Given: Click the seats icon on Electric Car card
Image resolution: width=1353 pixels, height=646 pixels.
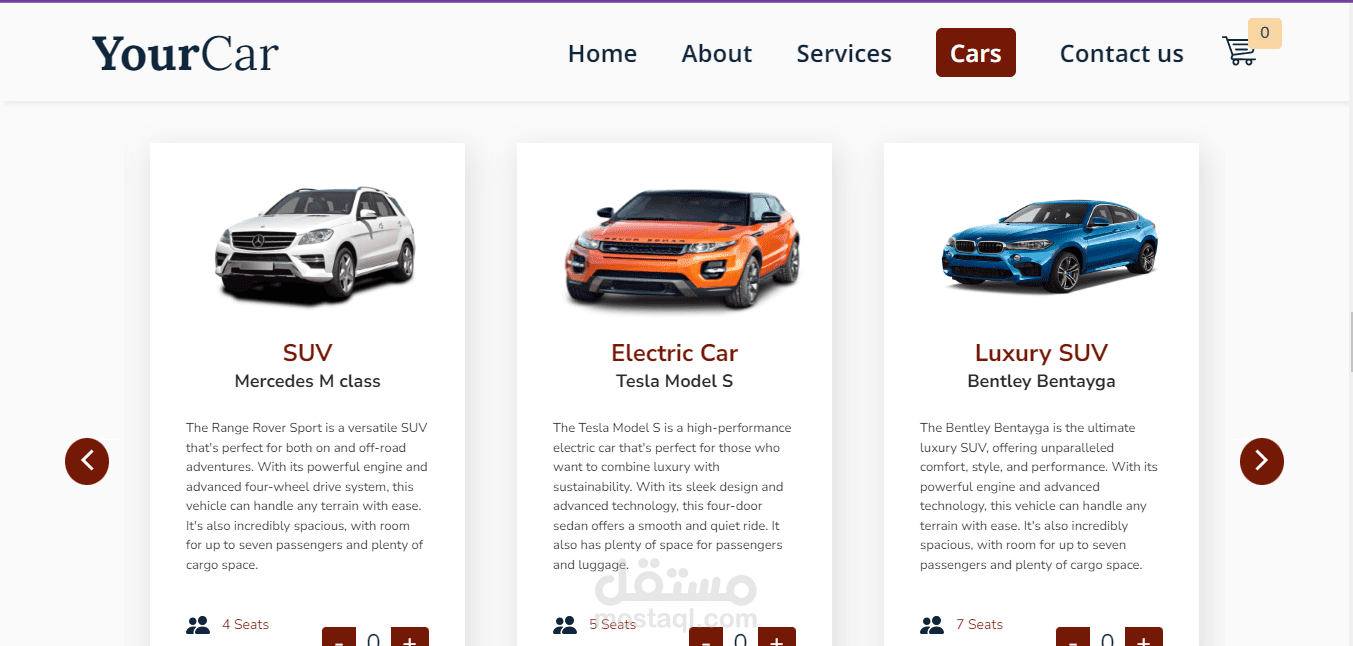Looking at the screenshot, I should [565, 625].
